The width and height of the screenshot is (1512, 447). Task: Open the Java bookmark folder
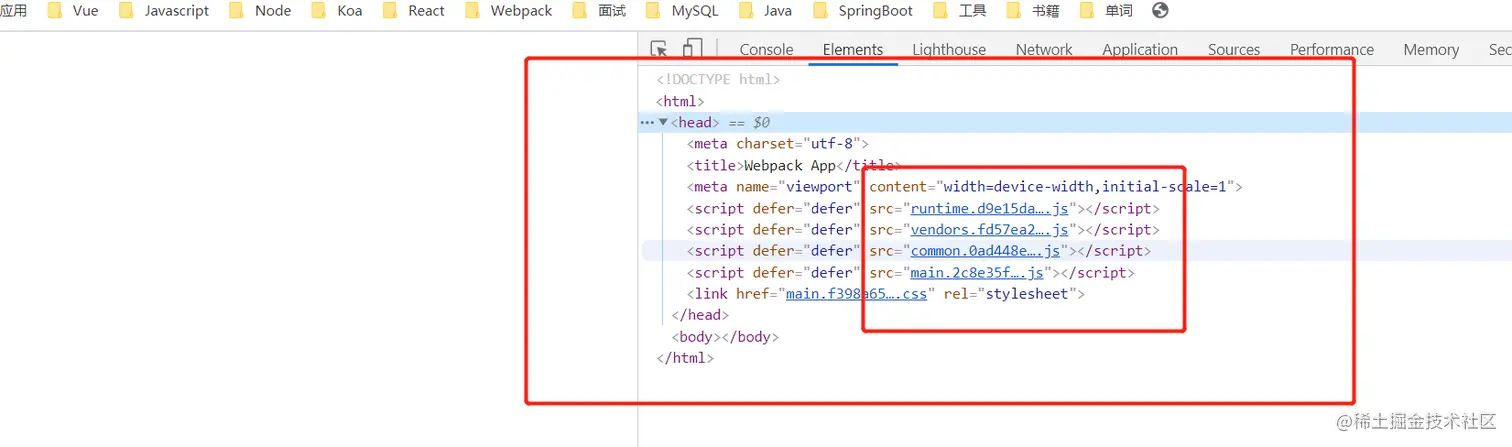[x=766, y=11]
